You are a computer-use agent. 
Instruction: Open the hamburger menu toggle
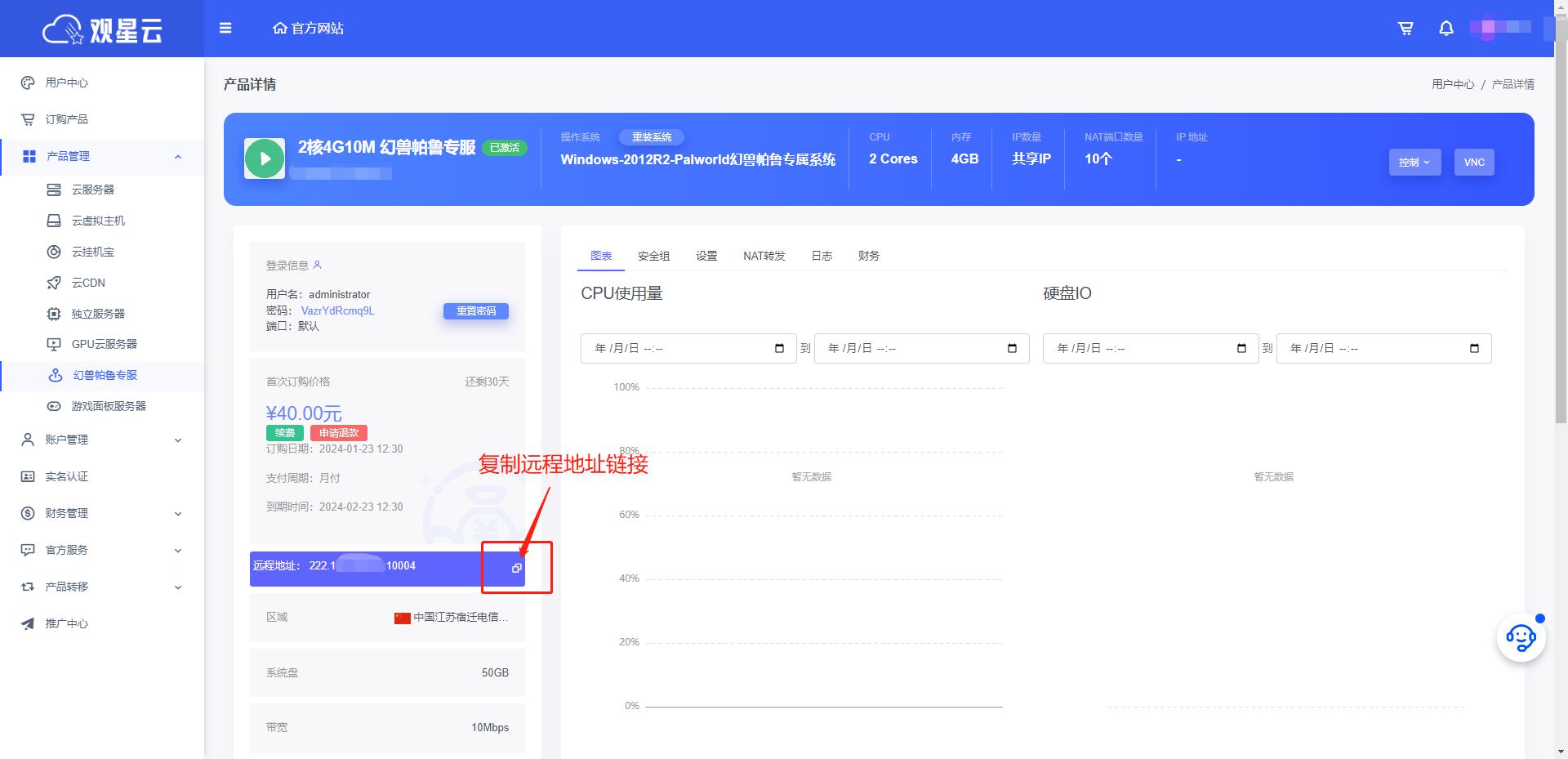click(225, 28)
